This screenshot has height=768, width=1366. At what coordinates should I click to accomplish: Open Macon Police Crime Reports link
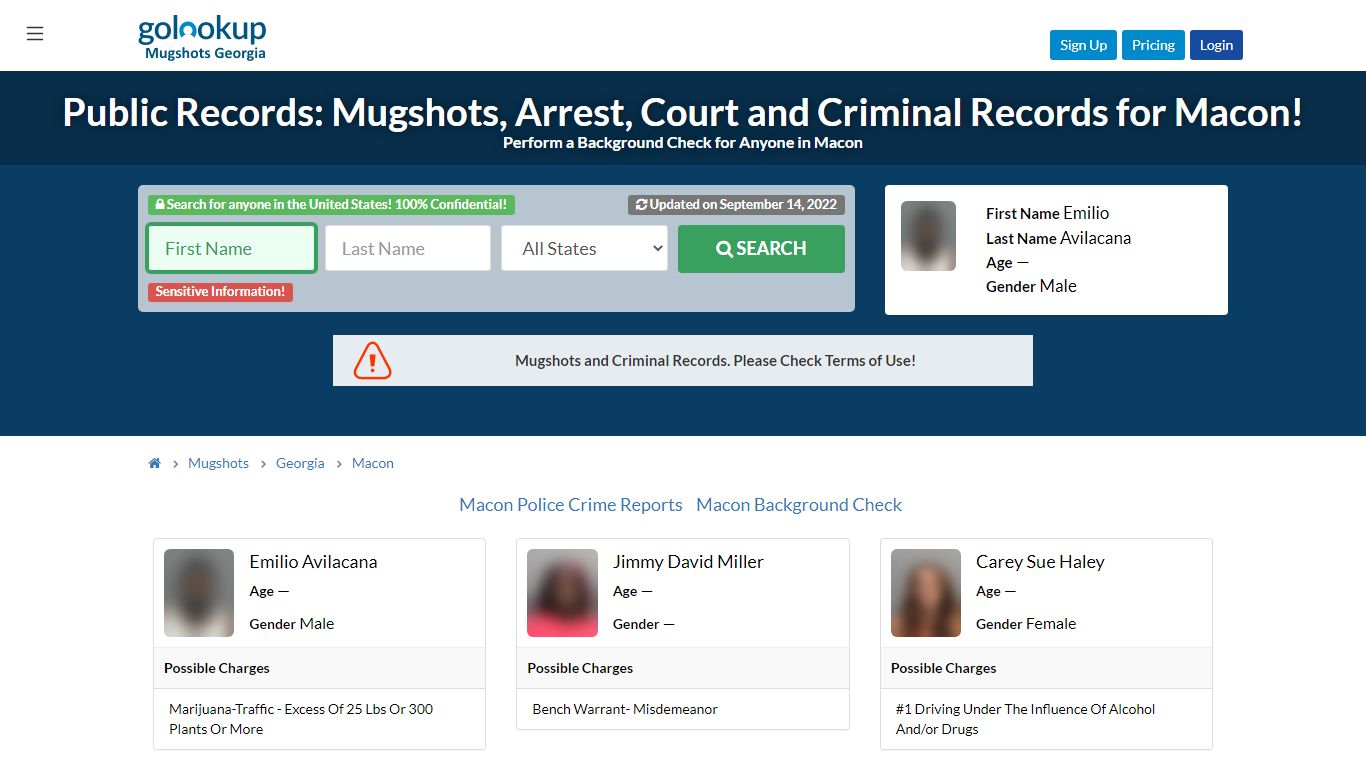click(x=571, y=505)
